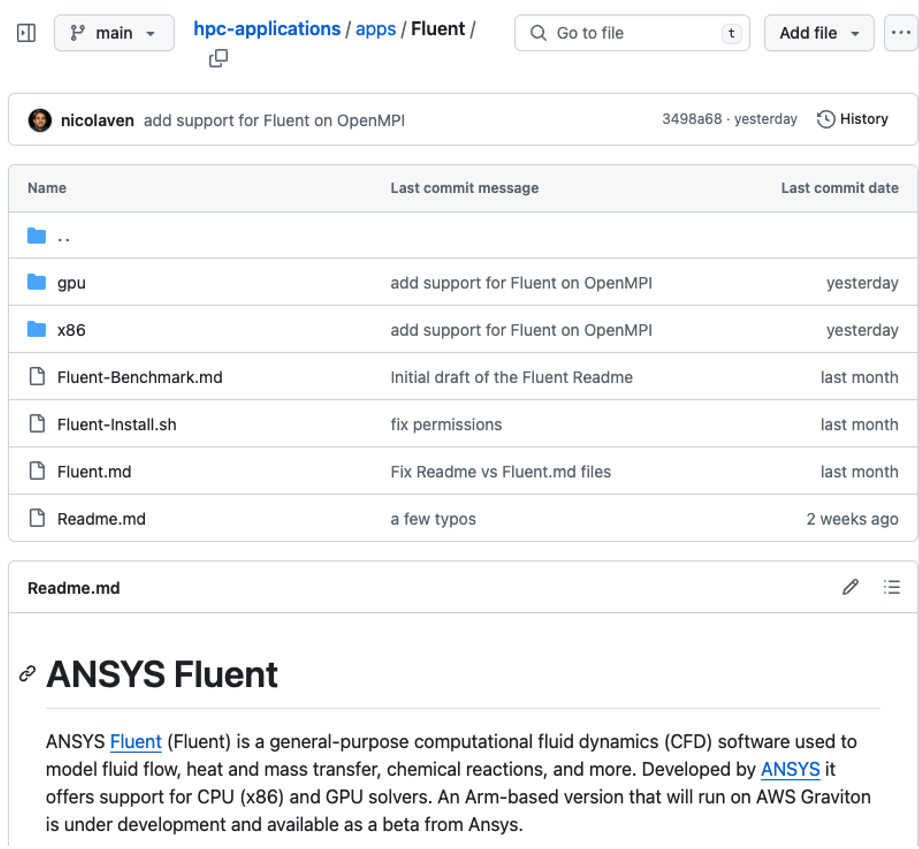Open the branch selector showing main
Viewport: 919px width, 849px height.
pos(113,32)
